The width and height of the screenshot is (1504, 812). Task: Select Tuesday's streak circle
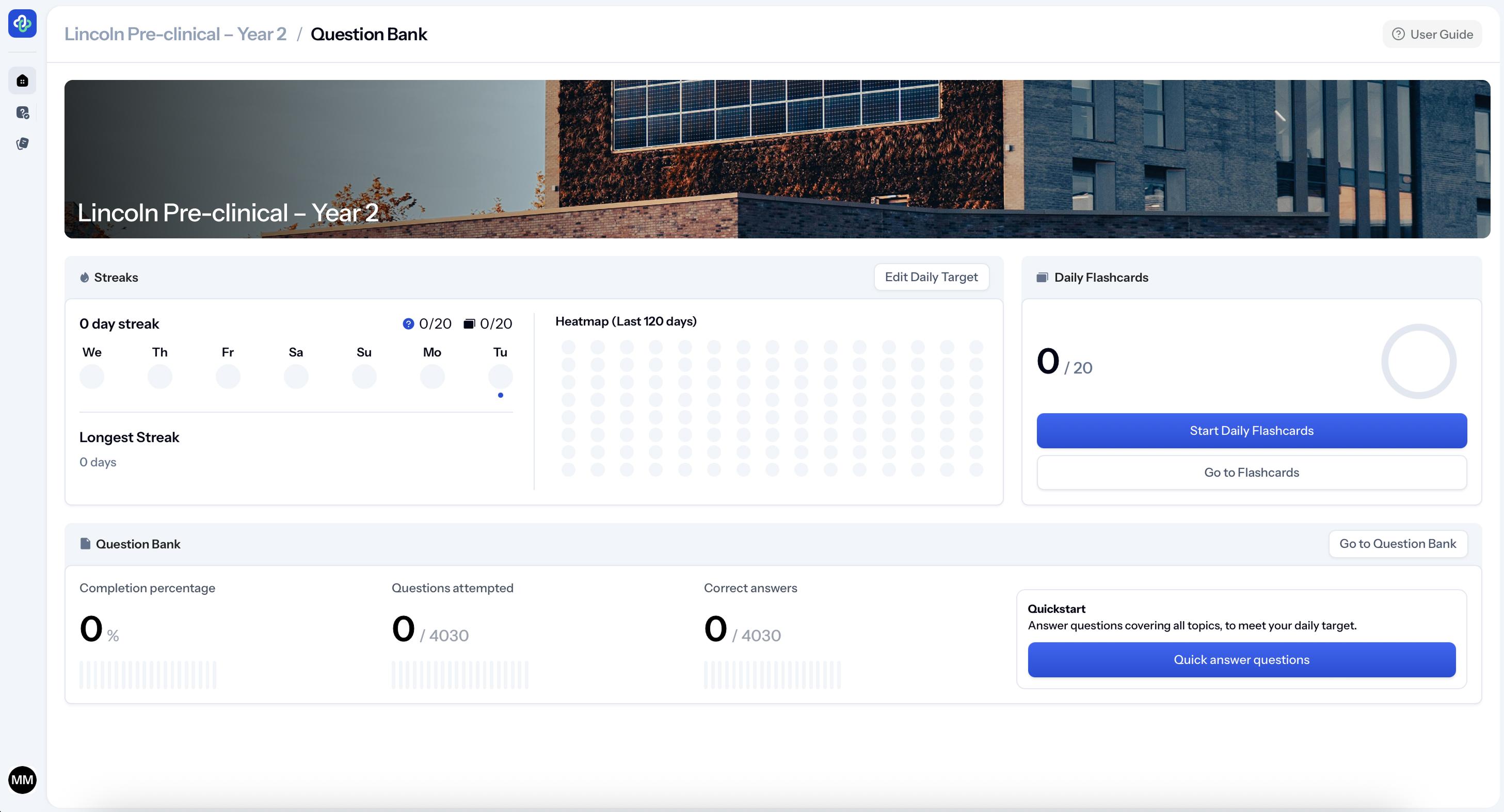(500, 377)
